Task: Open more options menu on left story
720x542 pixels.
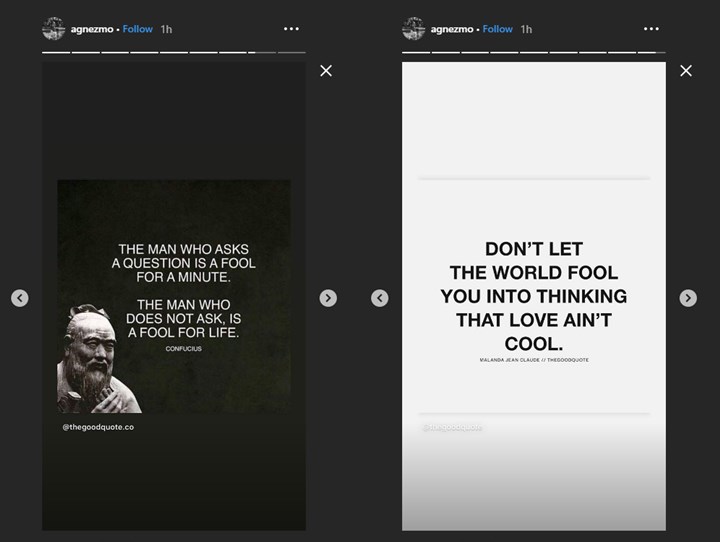Action: tap(291, 28)
